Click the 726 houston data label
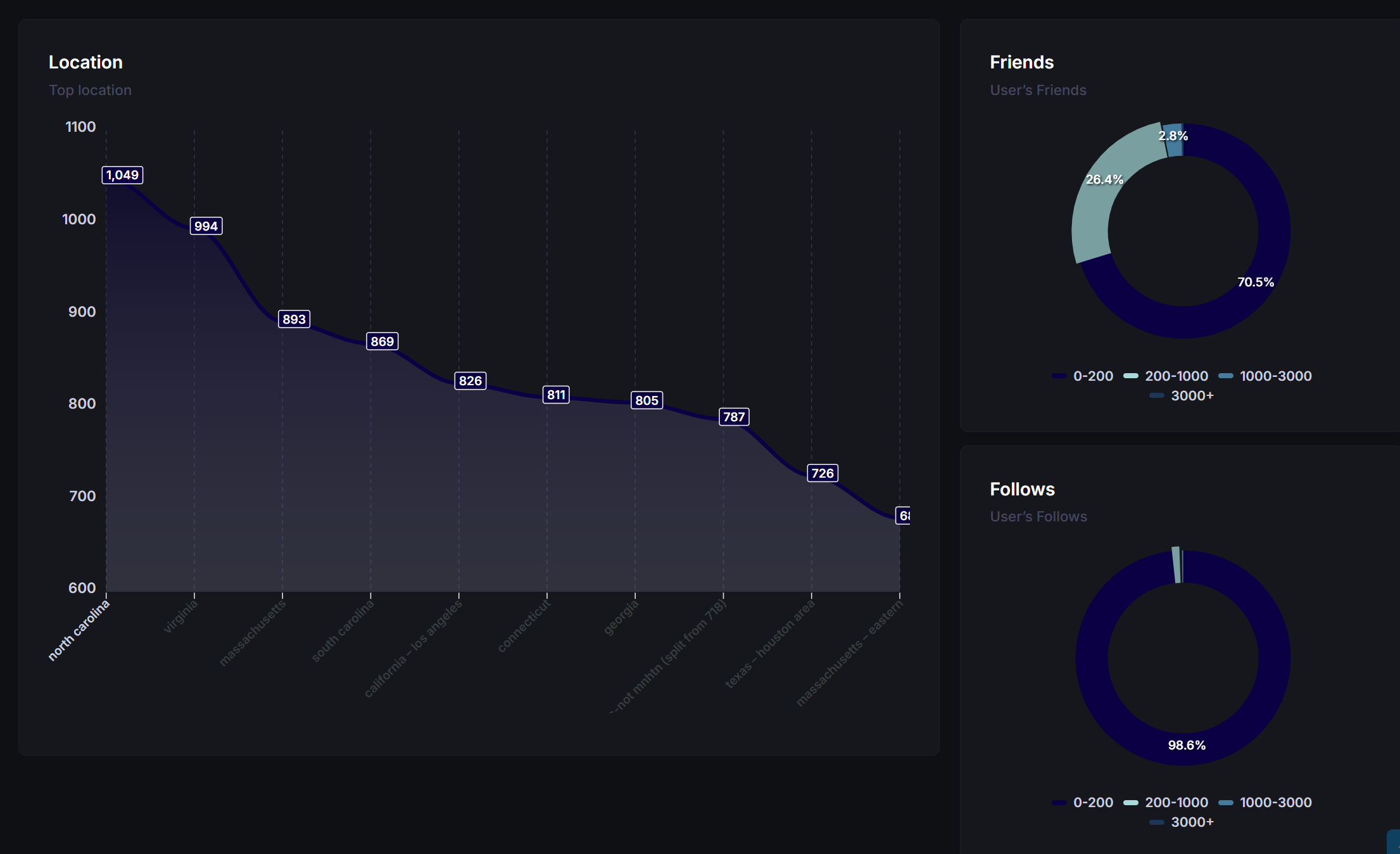Viewport: 1400px width, 854px height. tap(822, 473)
